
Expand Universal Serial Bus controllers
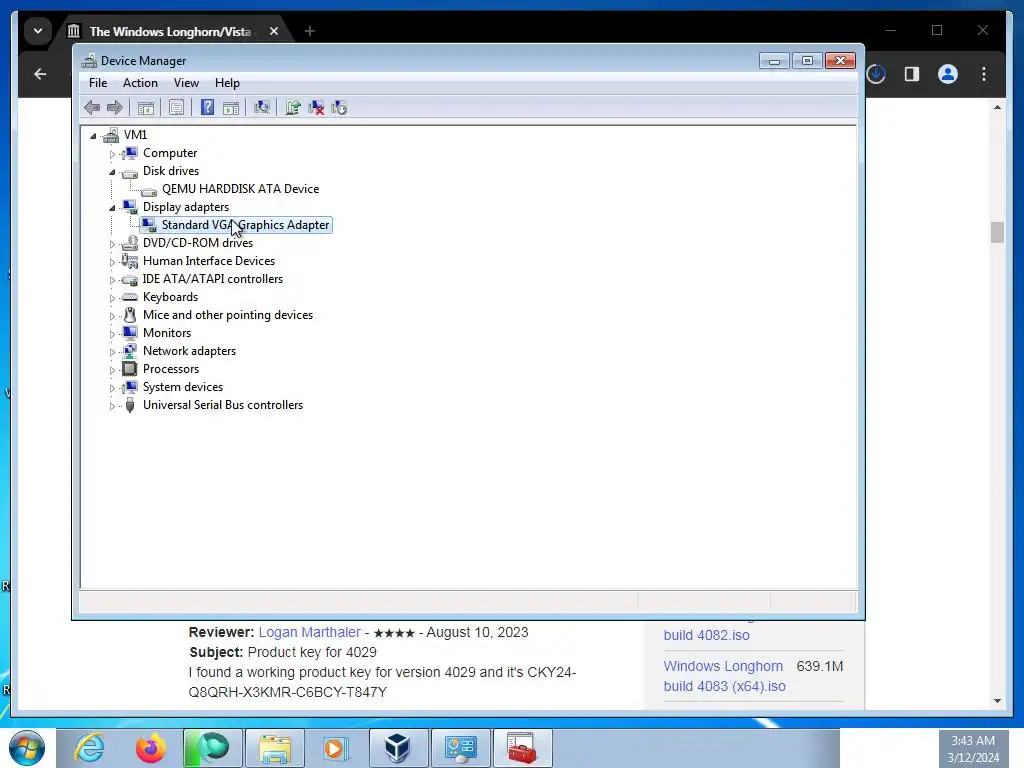pyautogui.click(x=112, y=406)
